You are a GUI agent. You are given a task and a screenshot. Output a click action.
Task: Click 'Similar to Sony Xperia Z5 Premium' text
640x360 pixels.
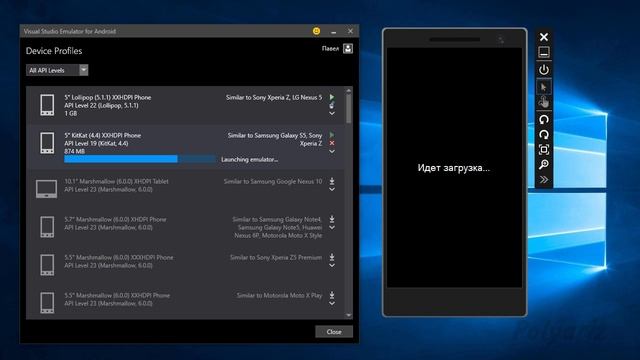276,257
